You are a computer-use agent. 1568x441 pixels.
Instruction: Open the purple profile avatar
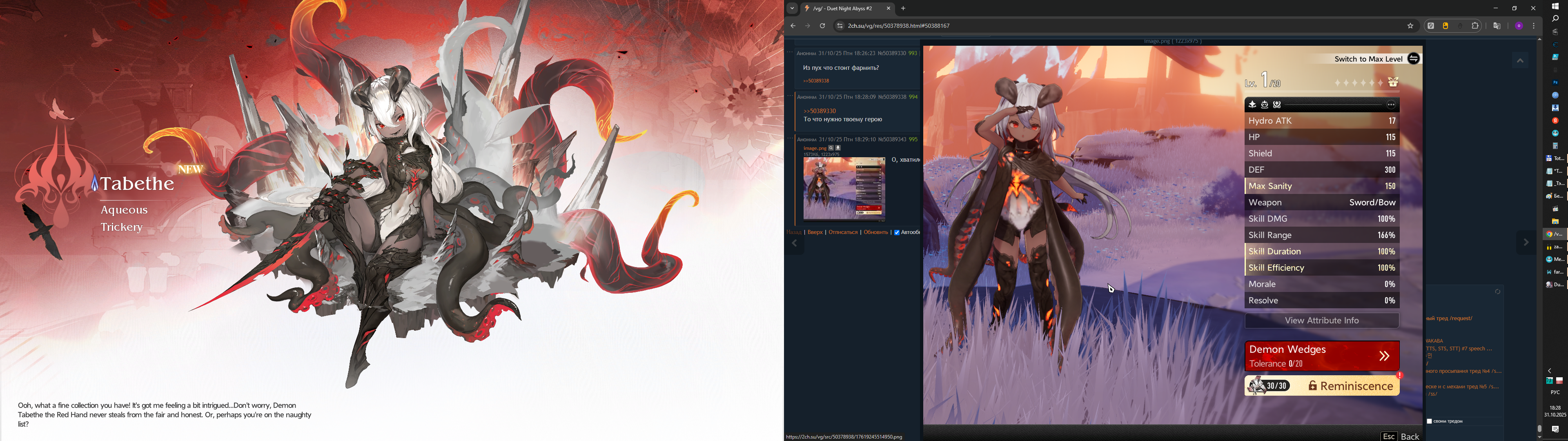(1519, 26)
